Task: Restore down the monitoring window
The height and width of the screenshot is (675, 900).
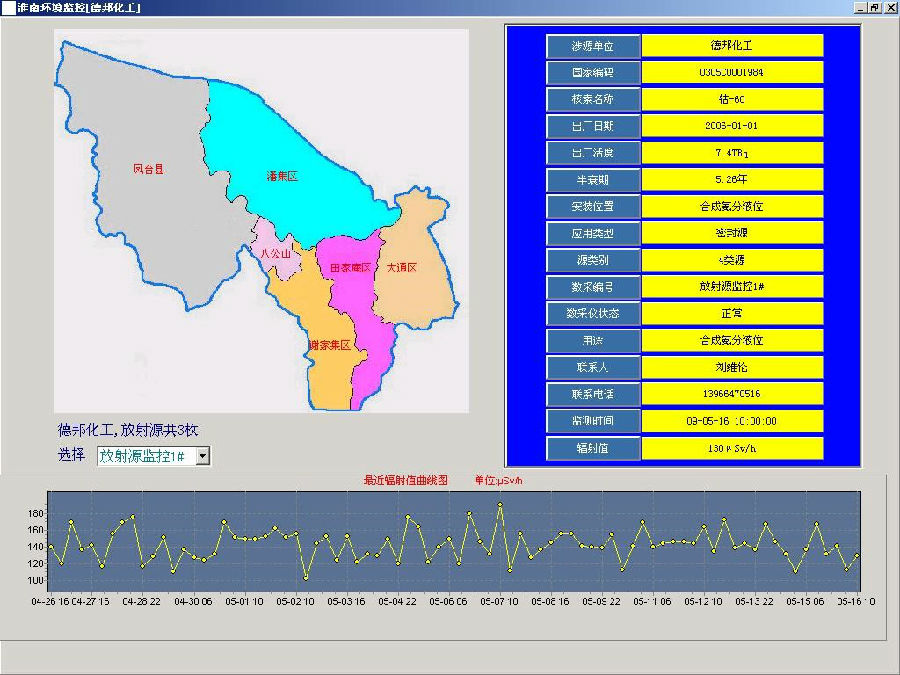Action: [874, 7]
